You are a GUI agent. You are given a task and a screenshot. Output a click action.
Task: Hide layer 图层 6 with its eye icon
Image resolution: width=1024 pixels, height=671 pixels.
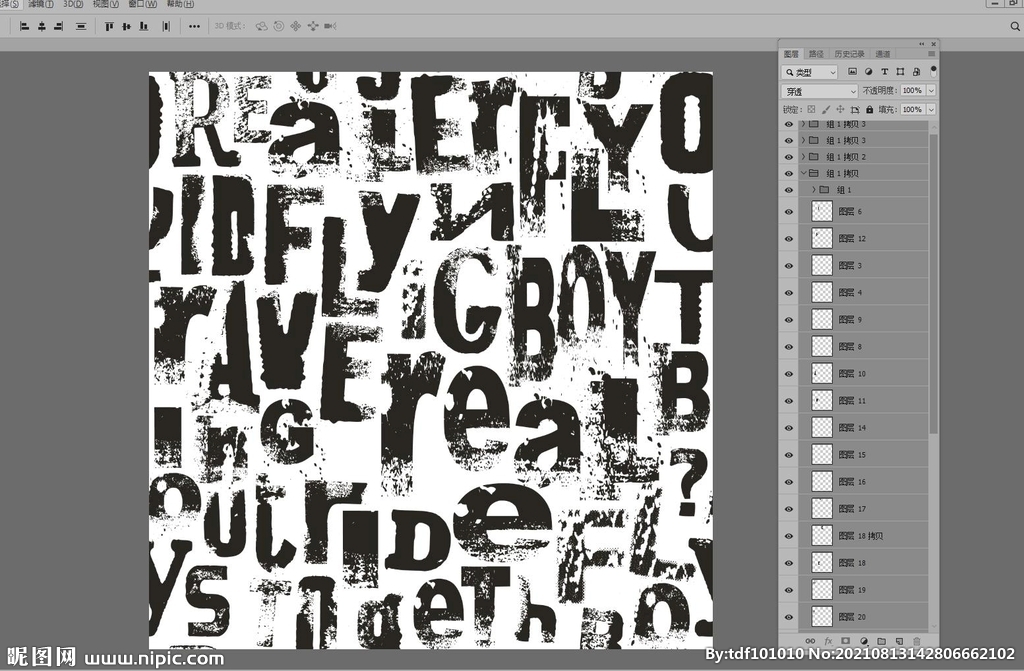789,212
